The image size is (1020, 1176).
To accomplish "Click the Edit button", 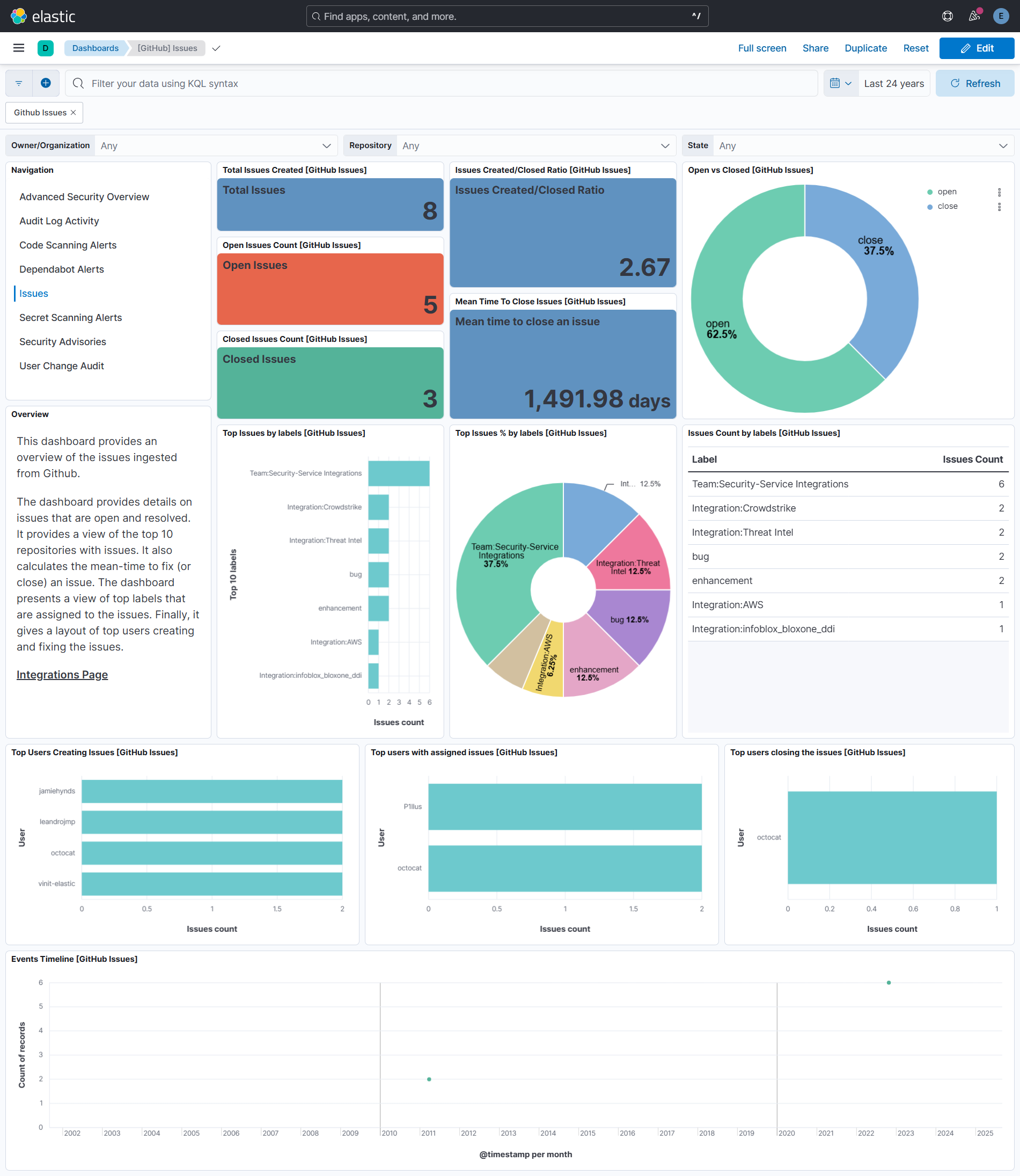I will point(977,48).
